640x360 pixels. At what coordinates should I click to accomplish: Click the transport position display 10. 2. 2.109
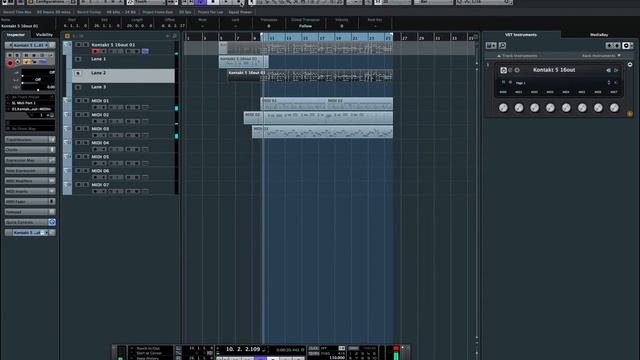(243, 349)
